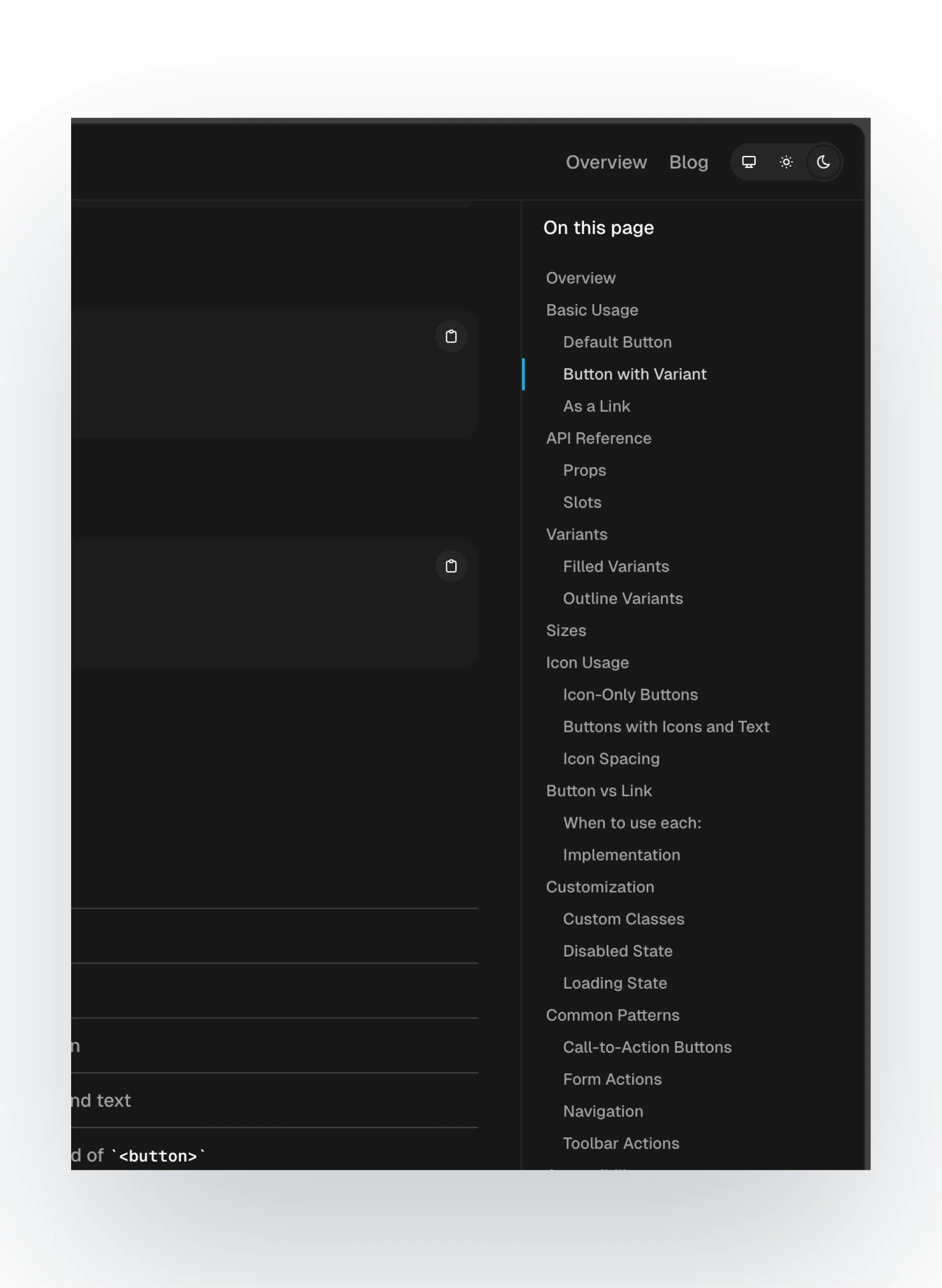Navigate to API Reference heading

[598, 438]
